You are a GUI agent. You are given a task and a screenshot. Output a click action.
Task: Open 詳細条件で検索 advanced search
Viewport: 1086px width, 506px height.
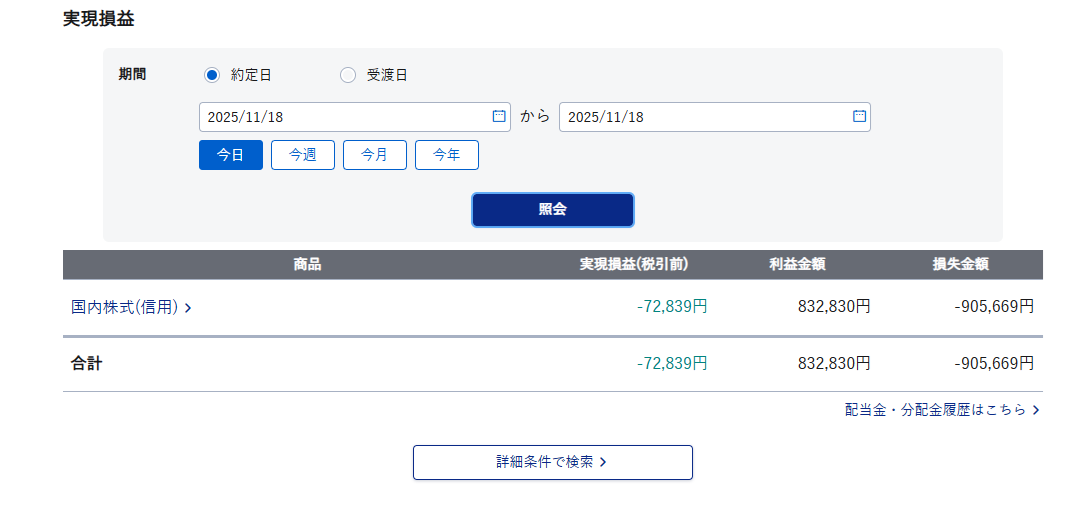tap(545, 462)
